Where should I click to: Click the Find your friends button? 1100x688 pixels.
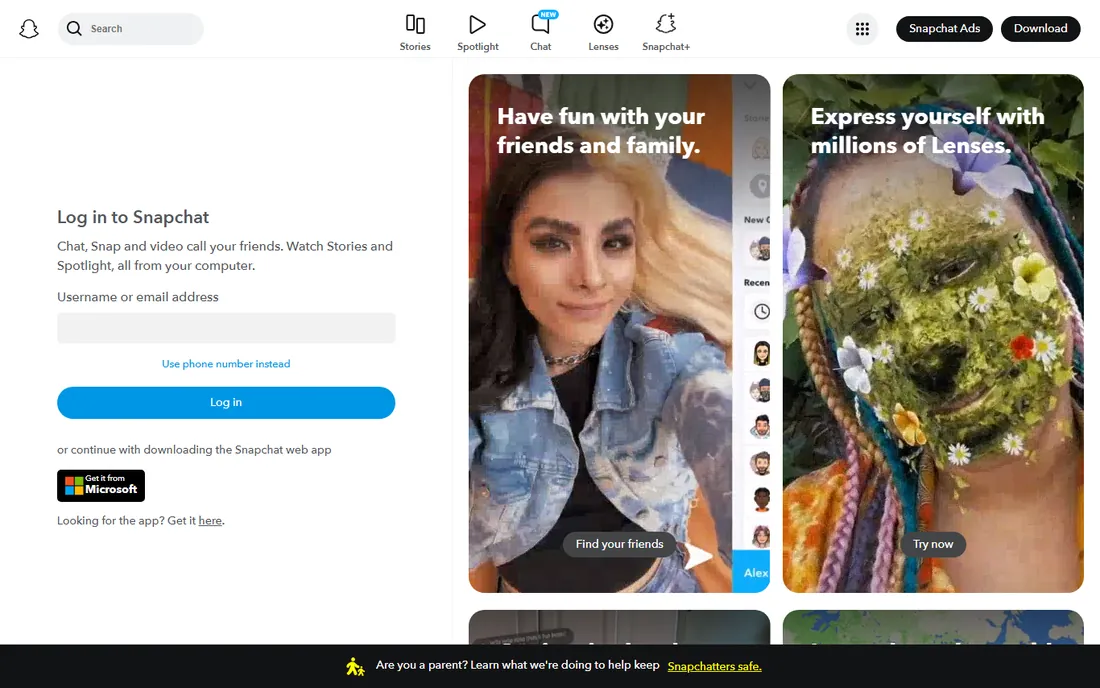click(619, 544)
